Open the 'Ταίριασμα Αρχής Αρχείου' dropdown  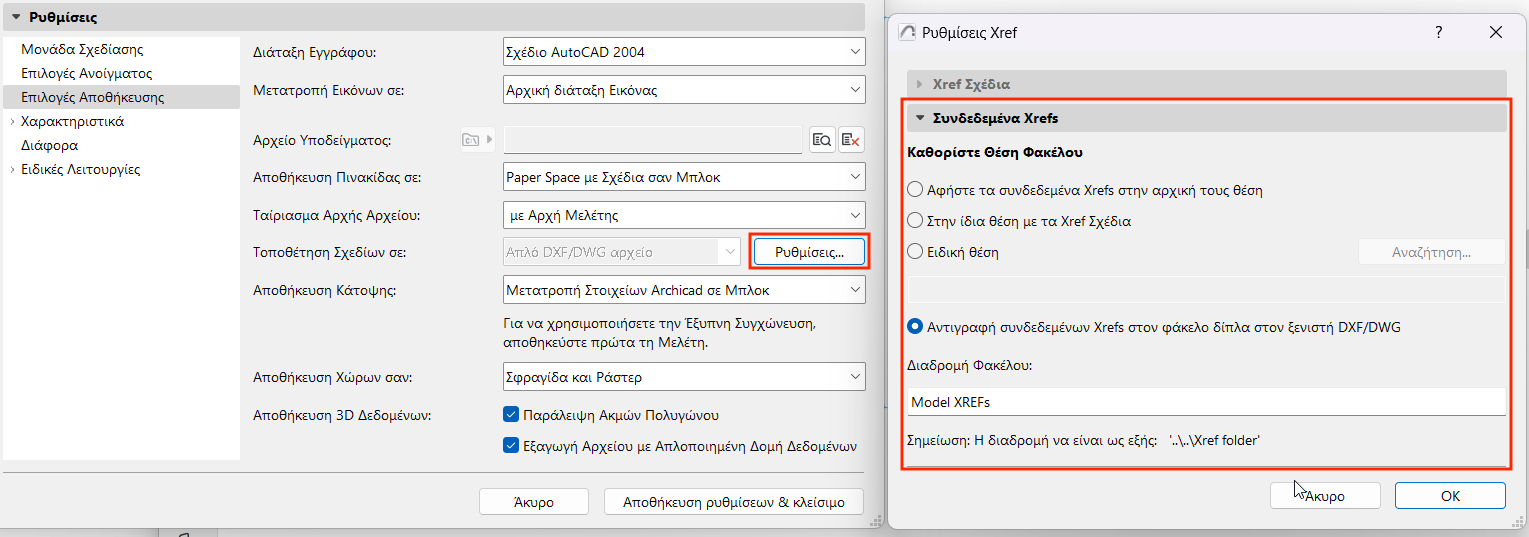click(683, 214)
